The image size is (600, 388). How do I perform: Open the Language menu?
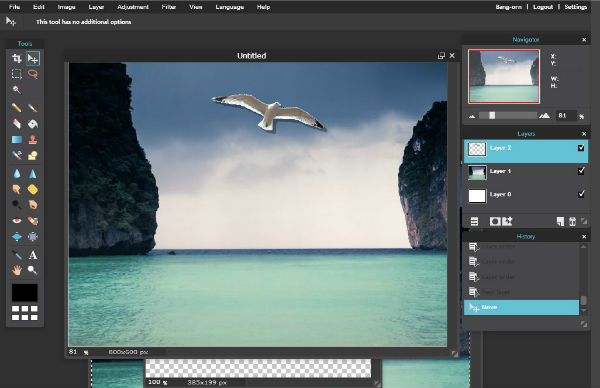point(230,7)
